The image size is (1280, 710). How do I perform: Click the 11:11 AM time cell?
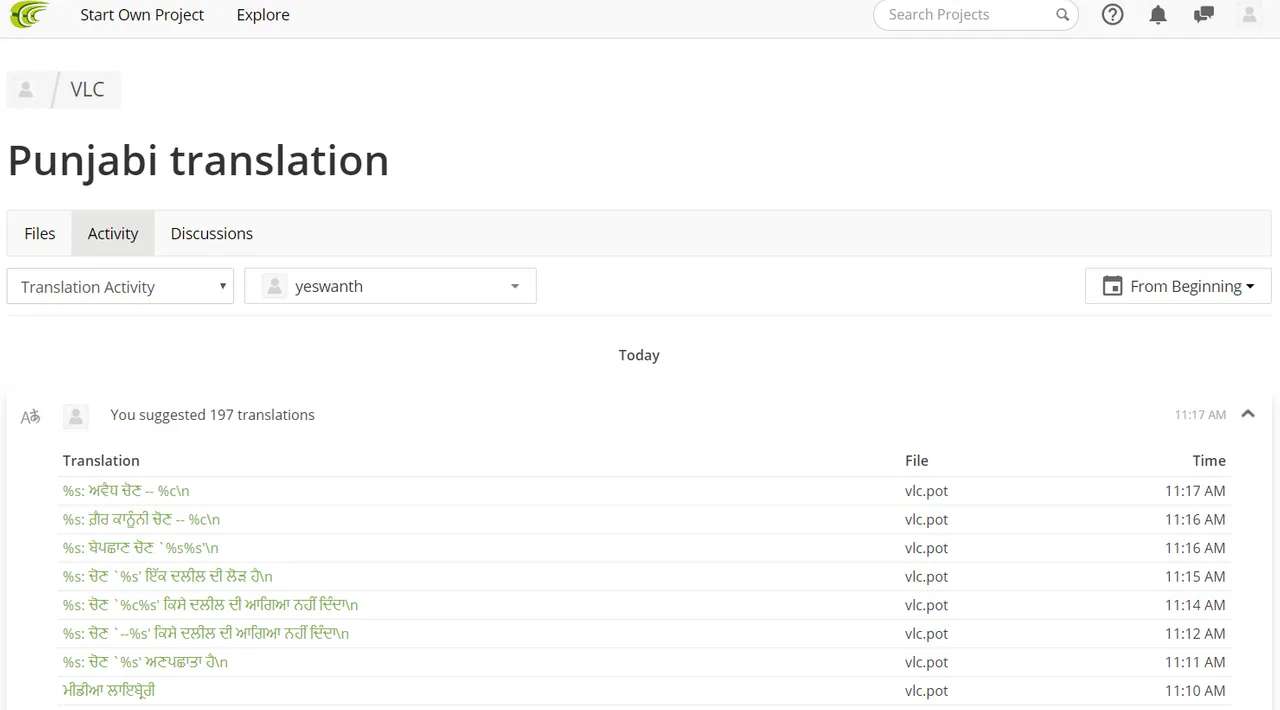[1195, 662]
